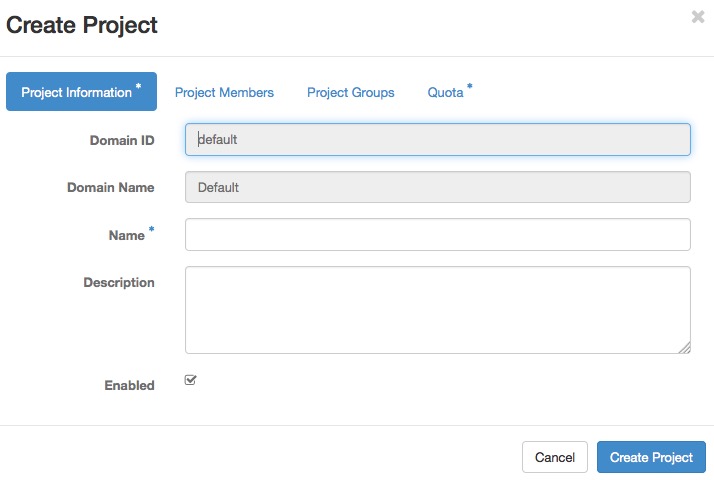The image size is (714, 480).
Task: Switch to the Project Information tab
Action: 81,92
